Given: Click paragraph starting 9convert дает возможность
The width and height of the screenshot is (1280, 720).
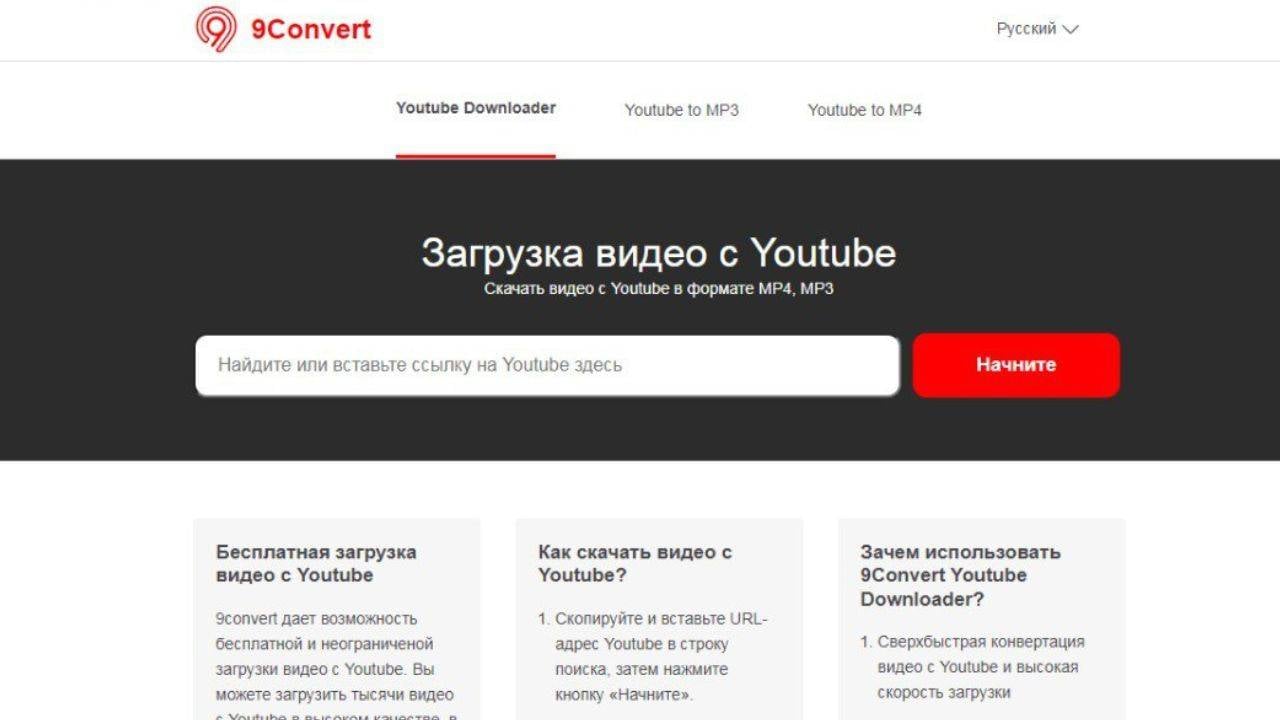Looking at the screenshot, I should [336, 668].
